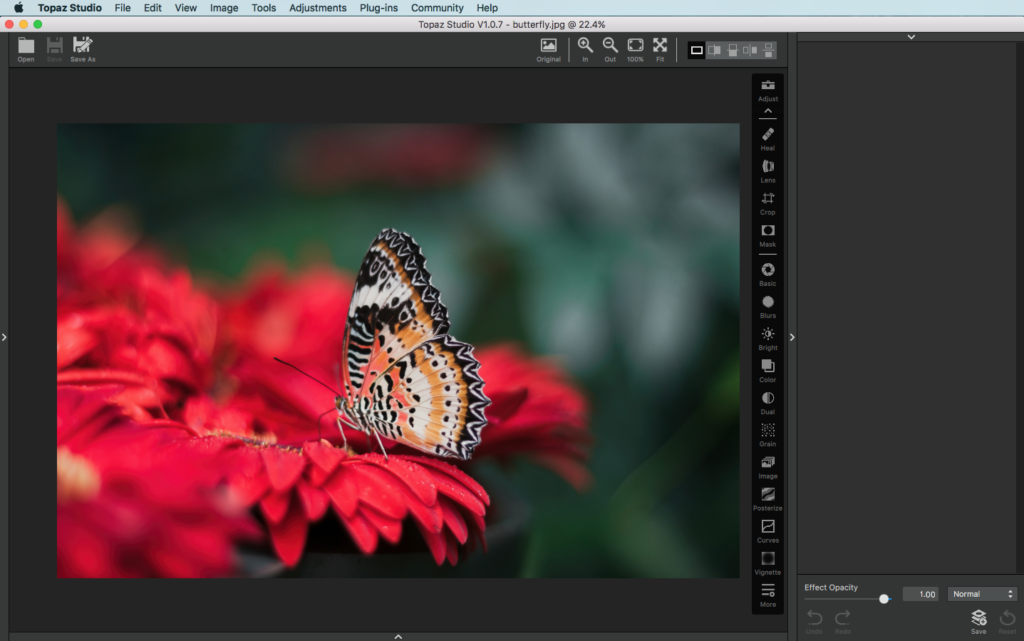Open the More adjustments list
The height and width of the screenshot is (641, 1024).
[768, 595]
